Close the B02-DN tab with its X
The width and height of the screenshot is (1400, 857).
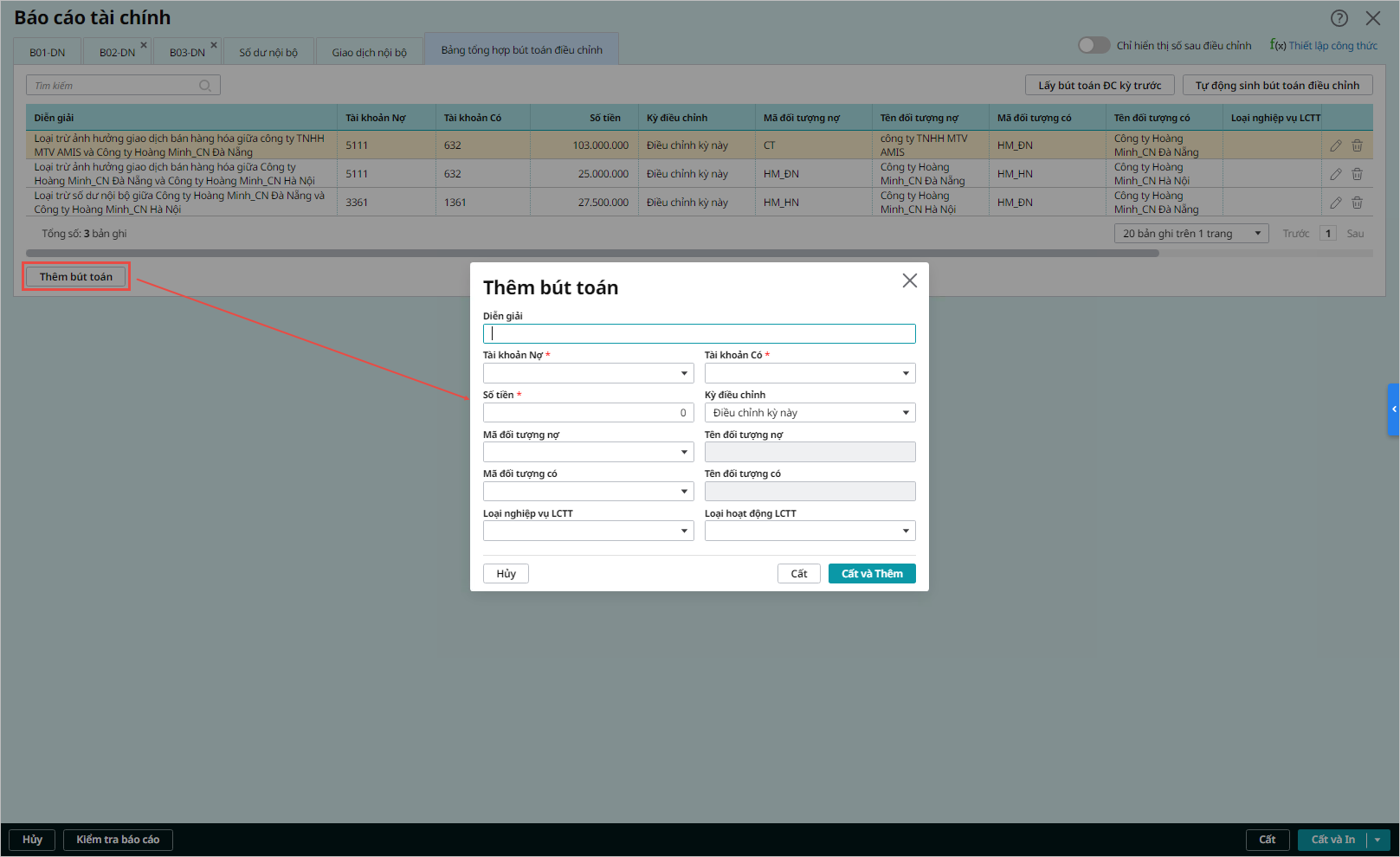pyautogui.click(x=144, y=45)
